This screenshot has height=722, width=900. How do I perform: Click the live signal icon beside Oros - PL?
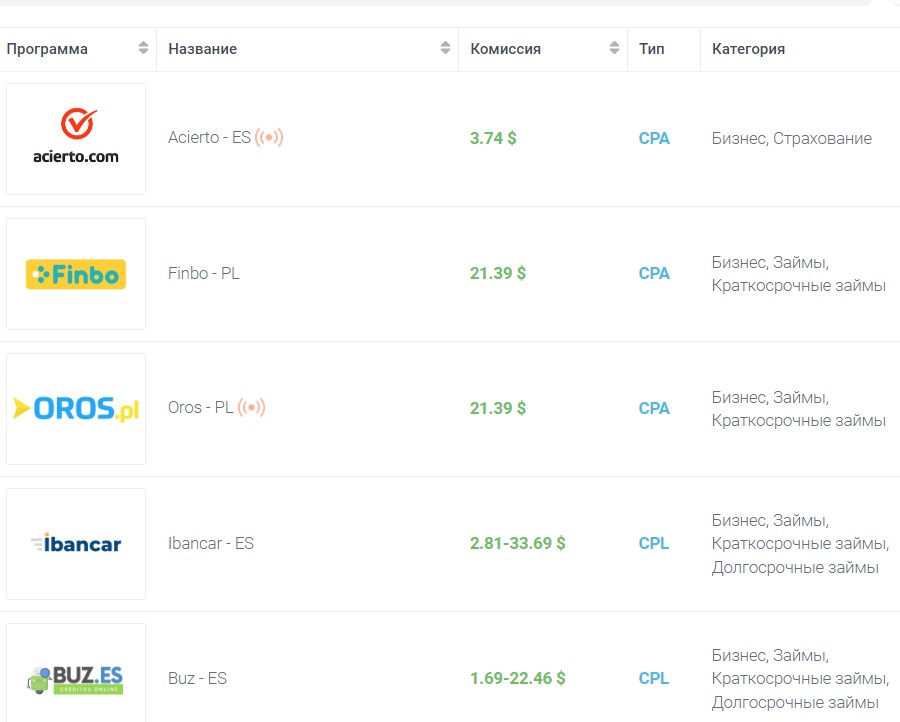click(252, 408)
